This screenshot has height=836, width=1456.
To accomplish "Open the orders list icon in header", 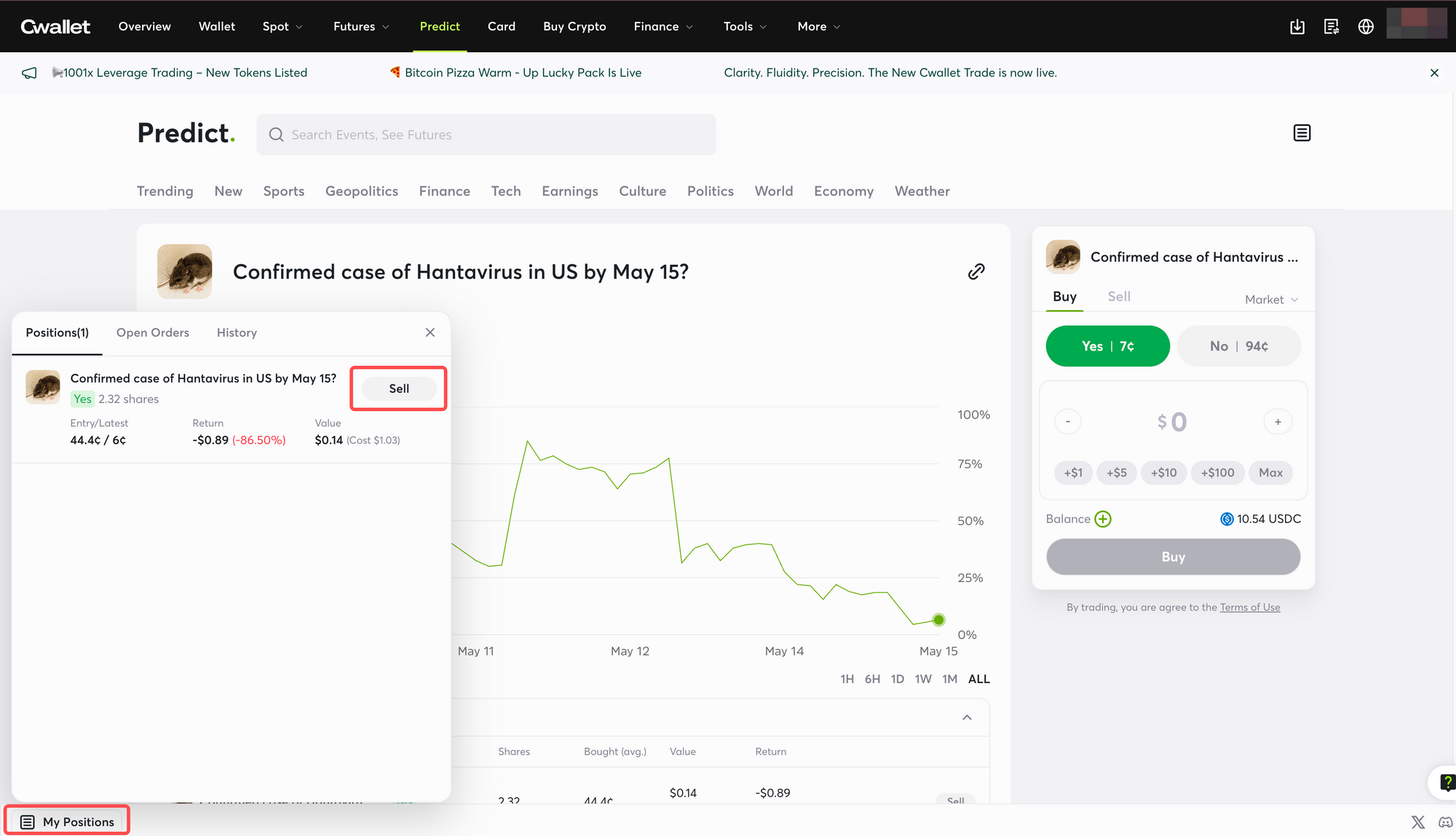I will click(1332, 27).
